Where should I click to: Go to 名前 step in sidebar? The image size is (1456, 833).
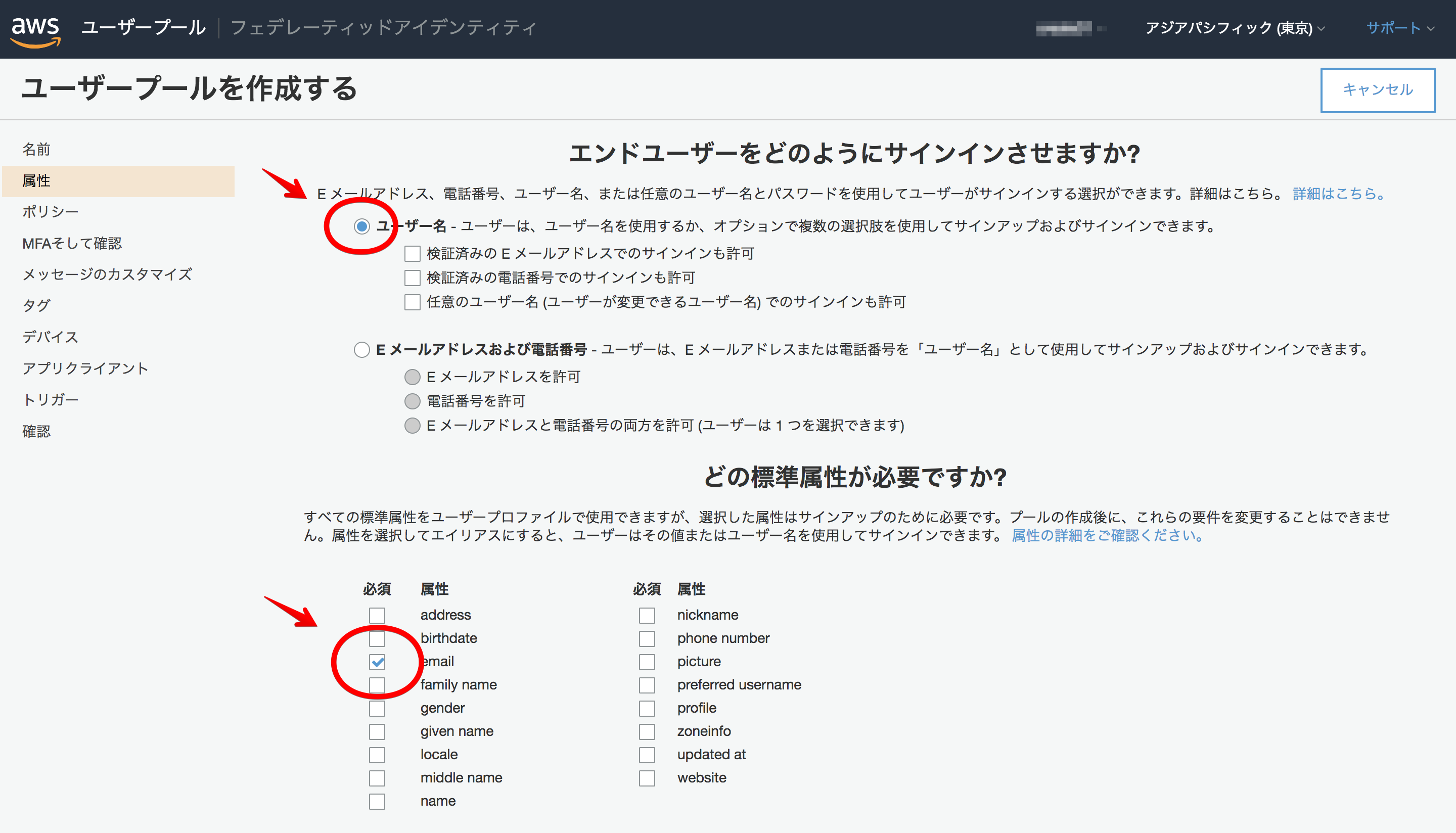[x=36, y=149]
